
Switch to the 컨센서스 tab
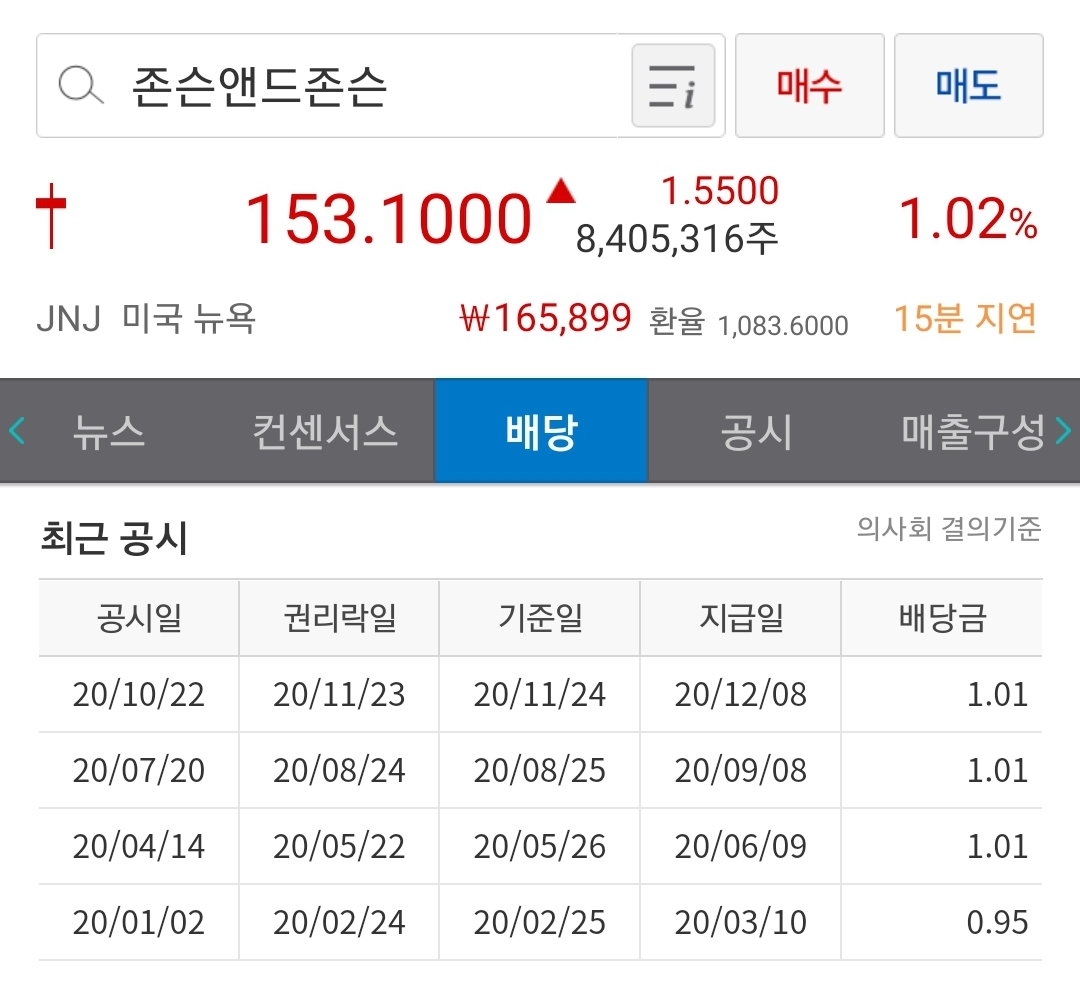coord(325,432)
